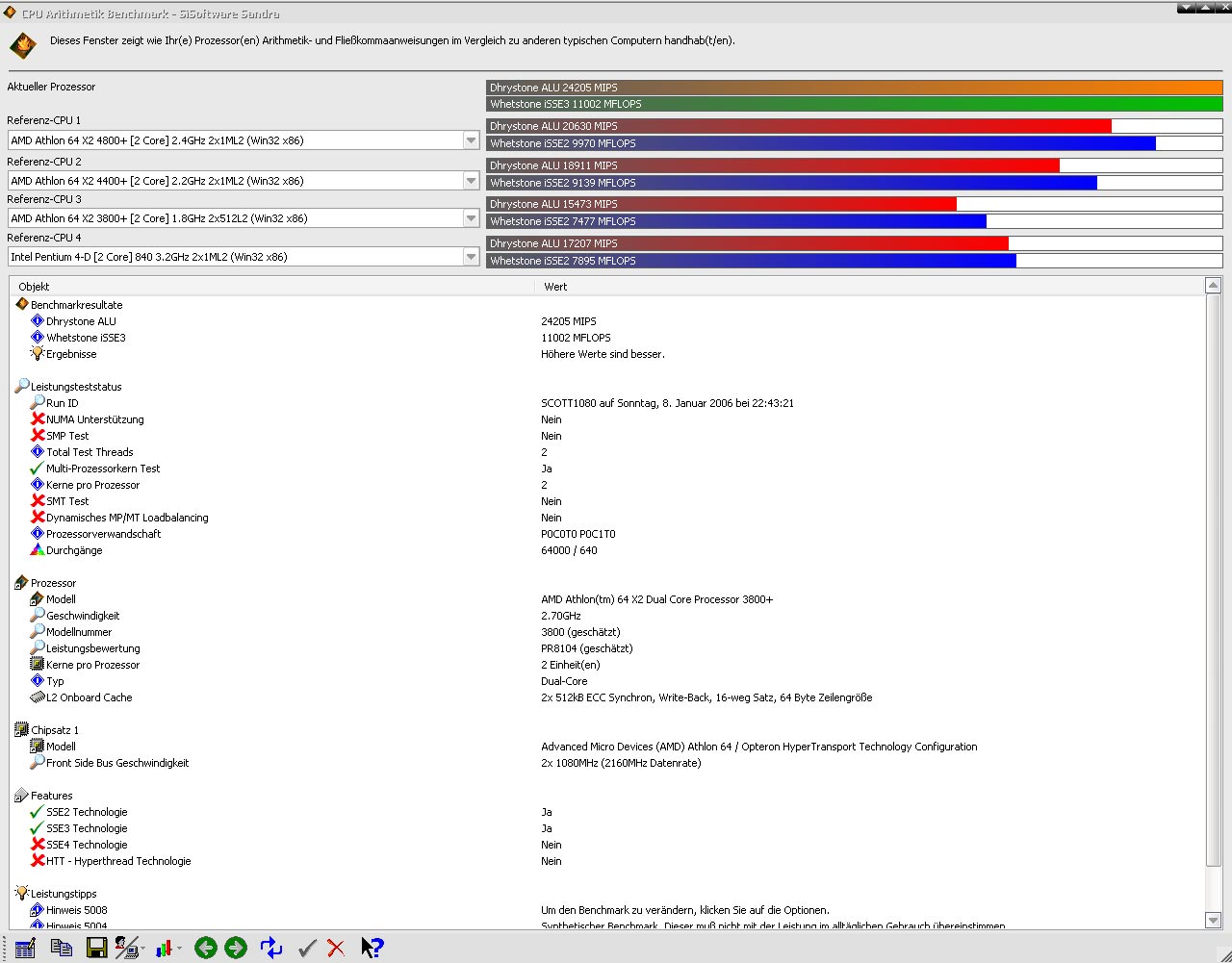
Task: Select the Total Test Threads row label
Action: click(90, 452)
